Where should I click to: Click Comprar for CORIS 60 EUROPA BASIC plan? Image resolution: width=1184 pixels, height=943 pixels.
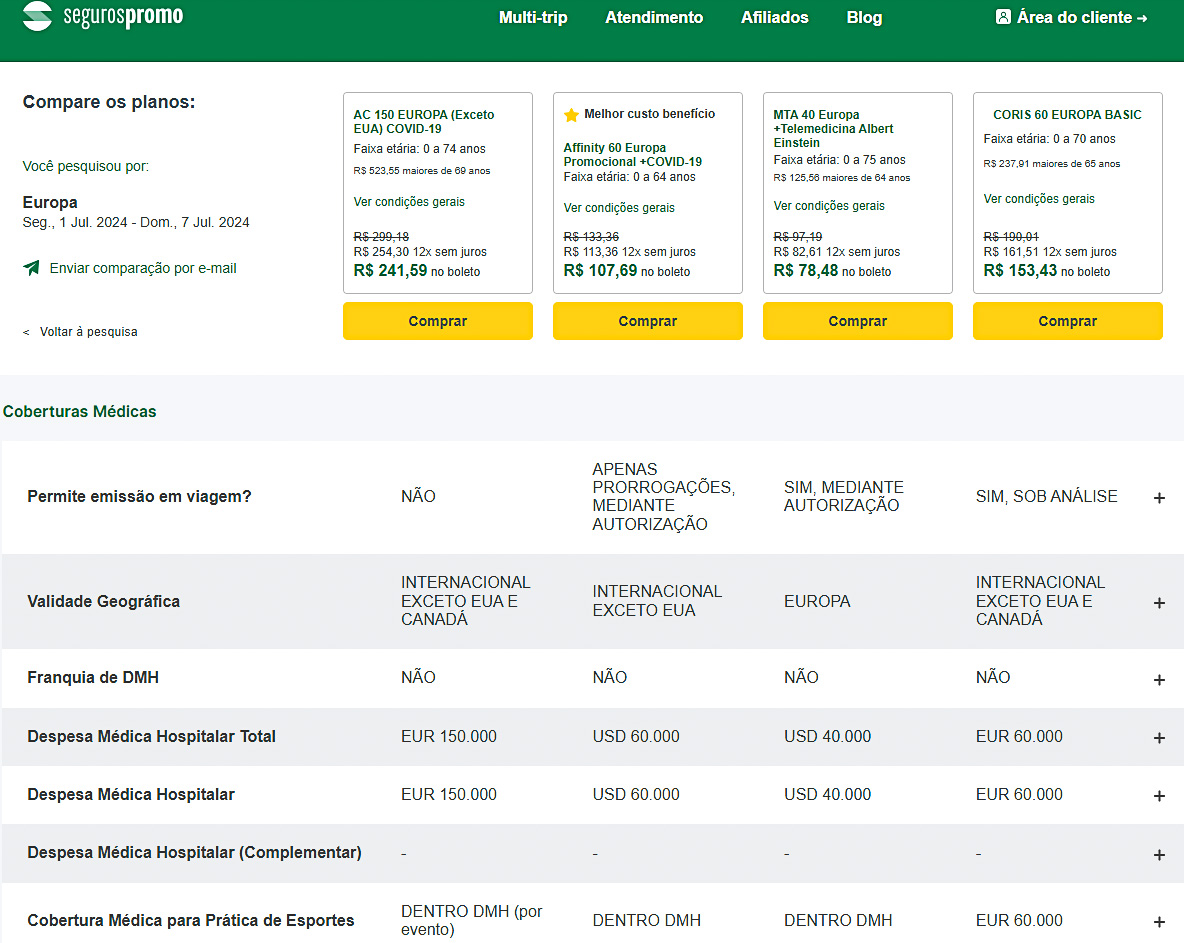(x=1068, y=321)
